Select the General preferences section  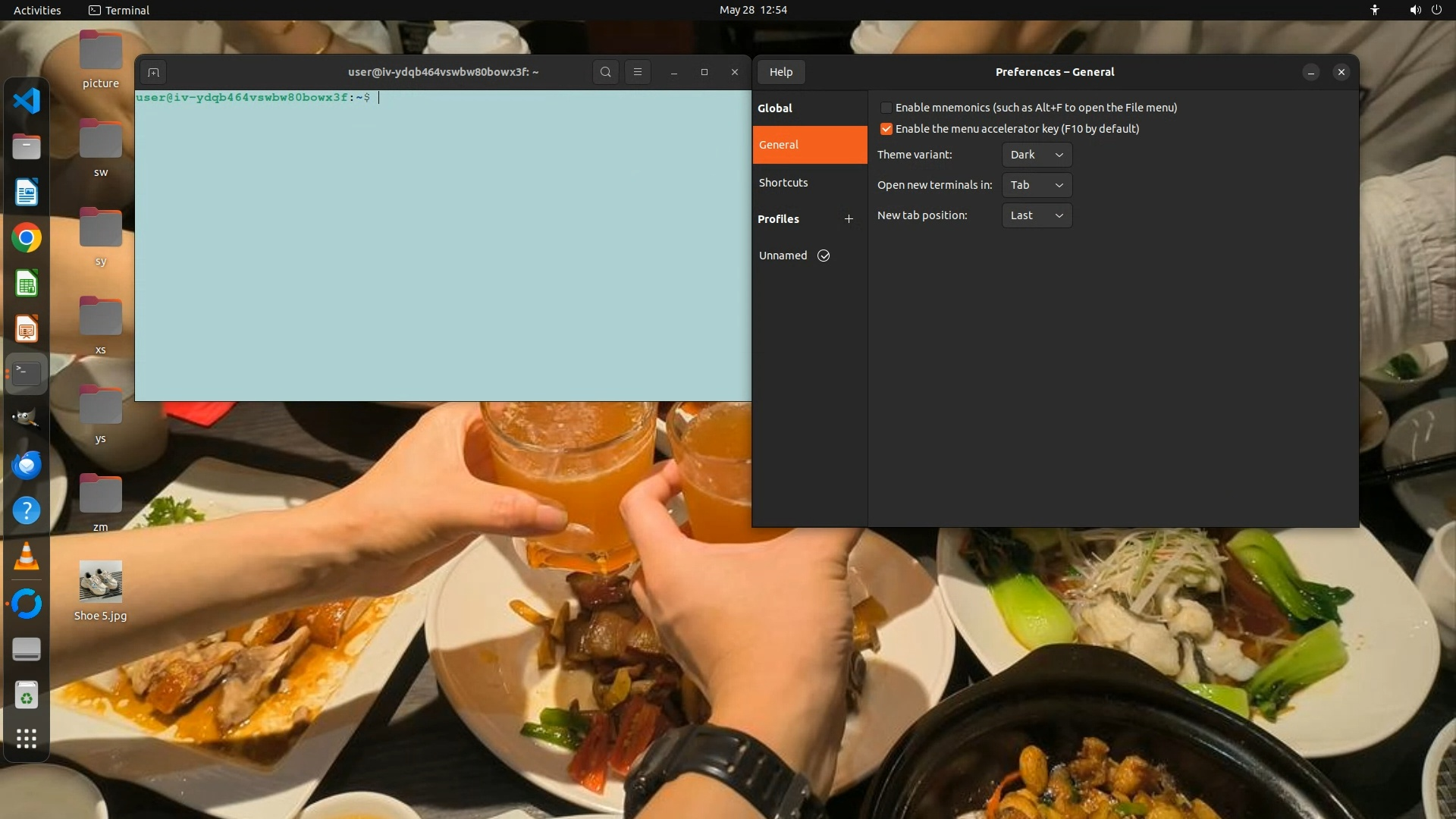pos(809,145)
